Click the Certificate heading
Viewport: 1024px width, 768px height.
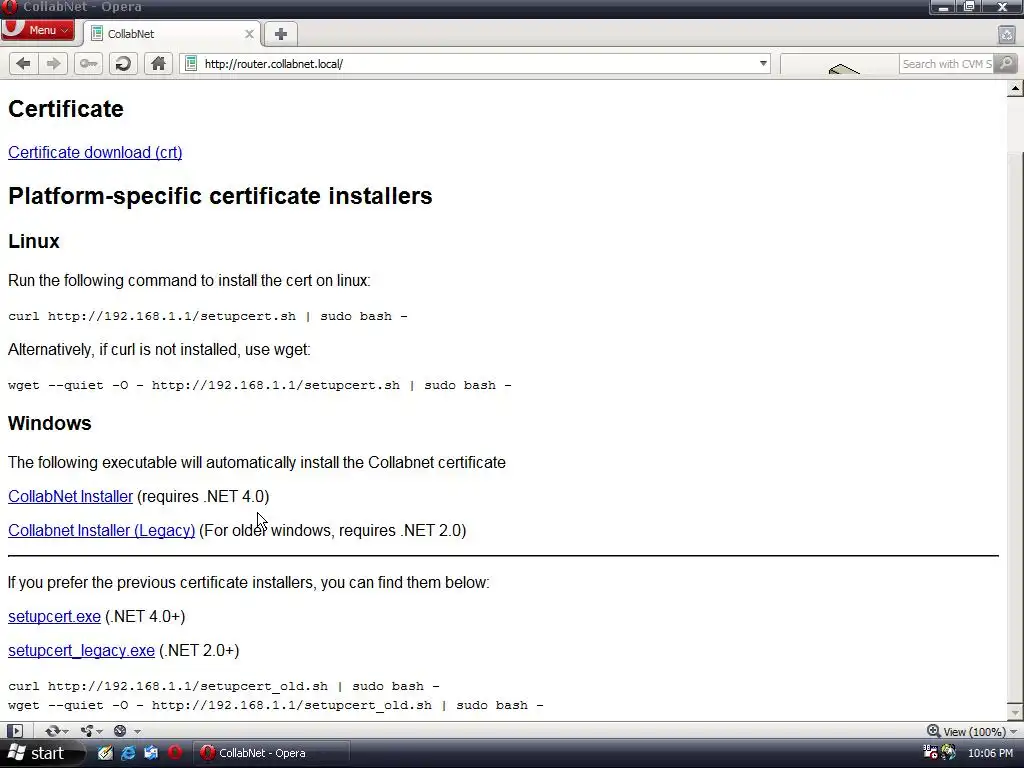66,108
